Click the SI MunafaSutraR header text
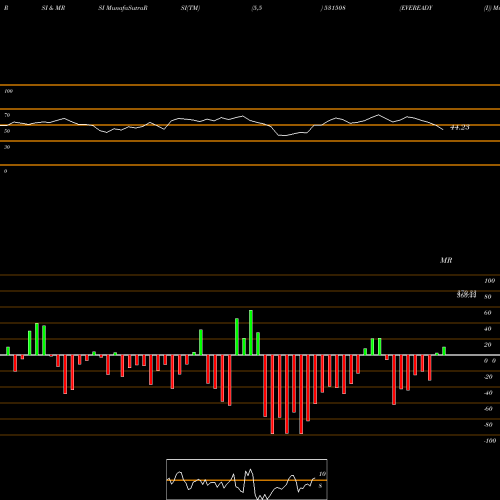This screenshot has width=500, height=500. (x=123, y=8)
